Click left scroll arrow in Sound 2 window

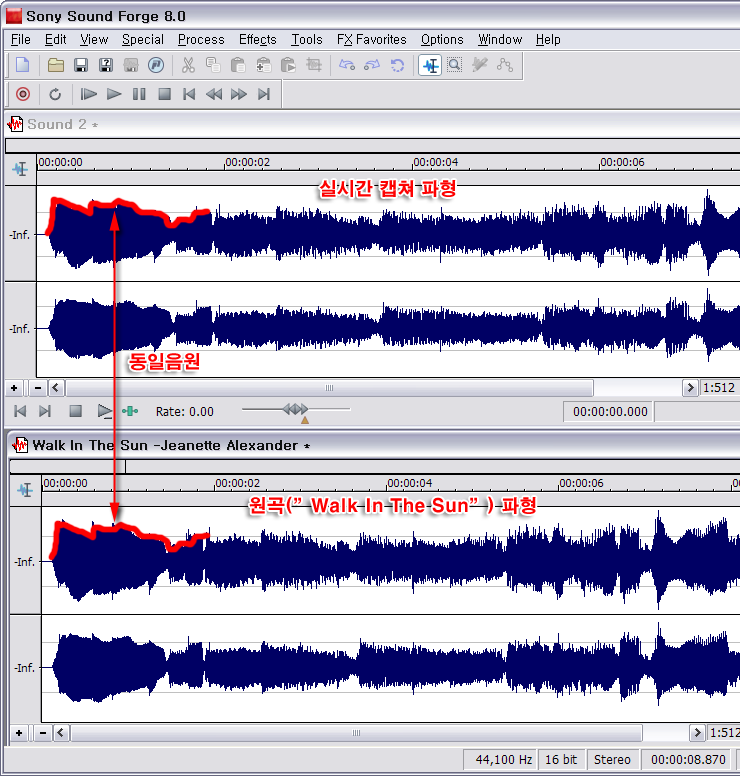pyautogui.click(x=55, y=388)
